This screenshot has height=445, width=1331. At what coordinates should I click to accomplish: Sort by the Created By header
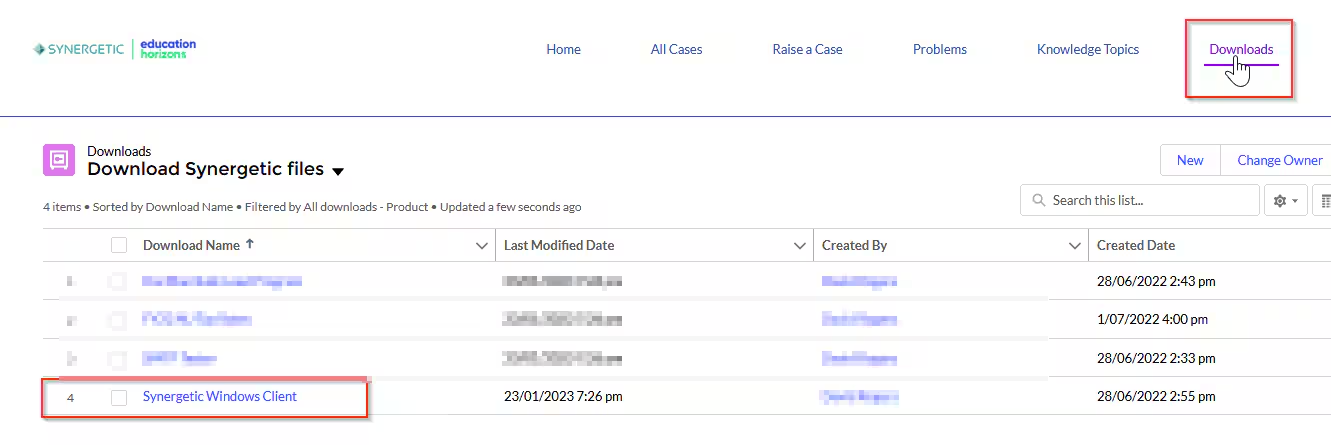point(854,245)
